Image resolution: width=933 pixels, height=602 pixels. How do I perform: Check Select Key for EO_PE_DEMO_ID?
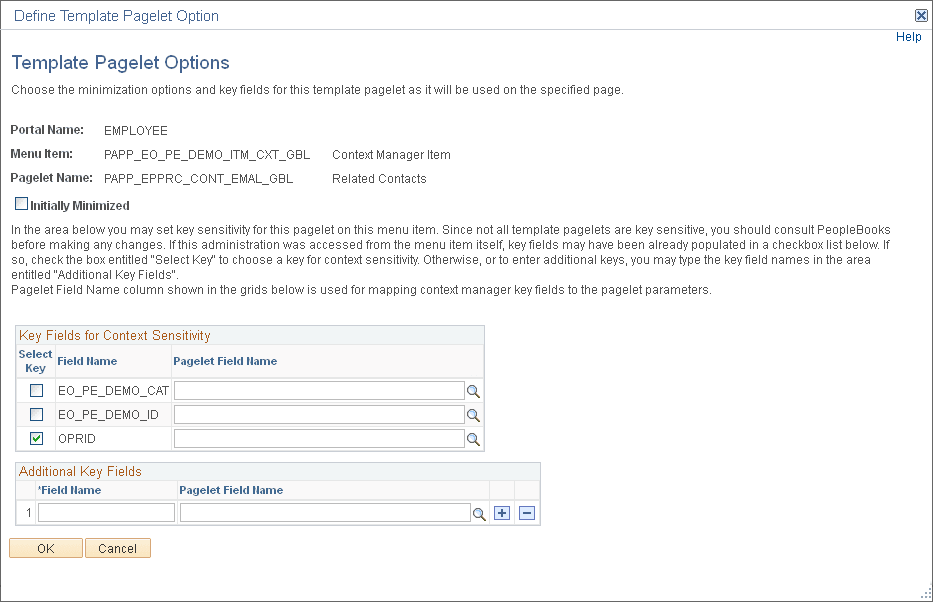pyautogui.click(x=35, y=414)
